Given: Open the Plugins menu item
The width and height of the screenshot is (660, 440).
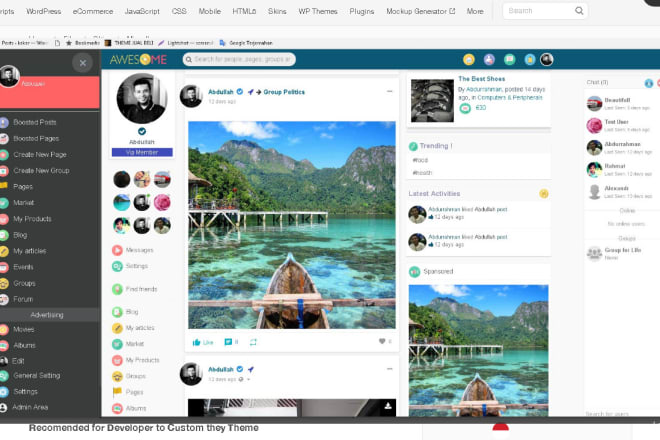Looking at the screenshot, I should 362,11.
